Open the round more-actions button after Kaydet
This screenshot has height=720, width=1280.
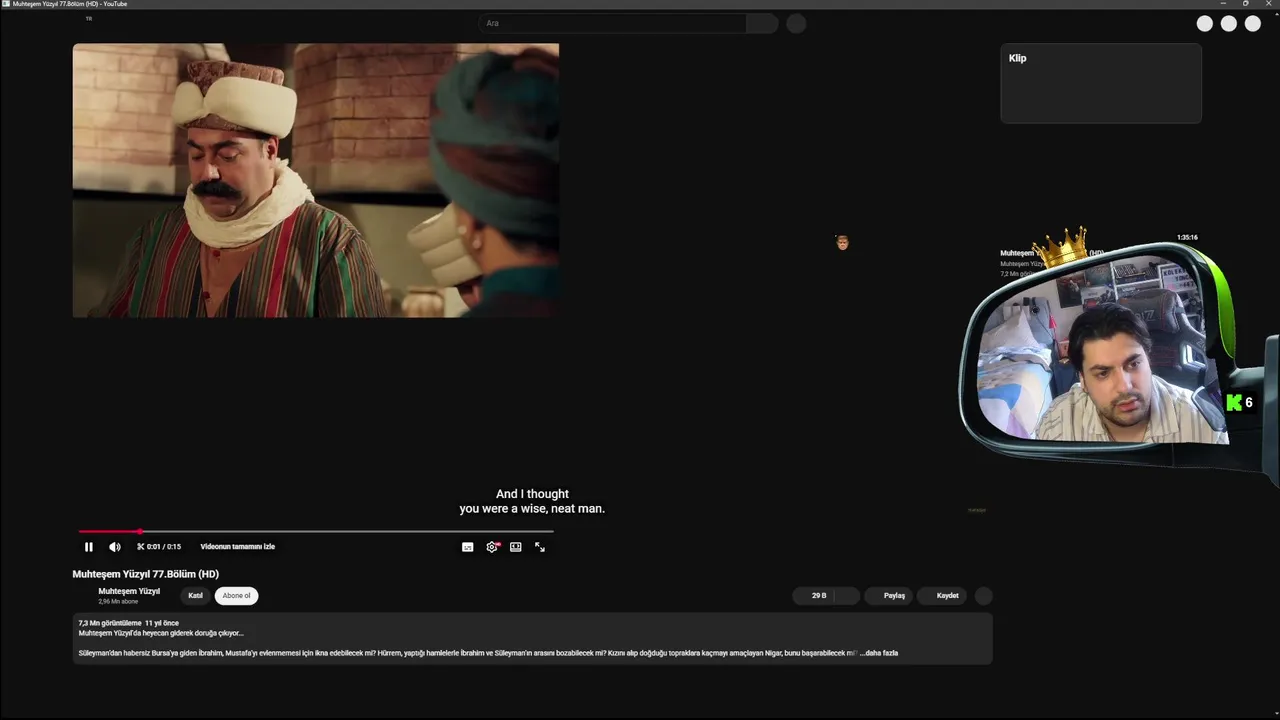[984, 595]
